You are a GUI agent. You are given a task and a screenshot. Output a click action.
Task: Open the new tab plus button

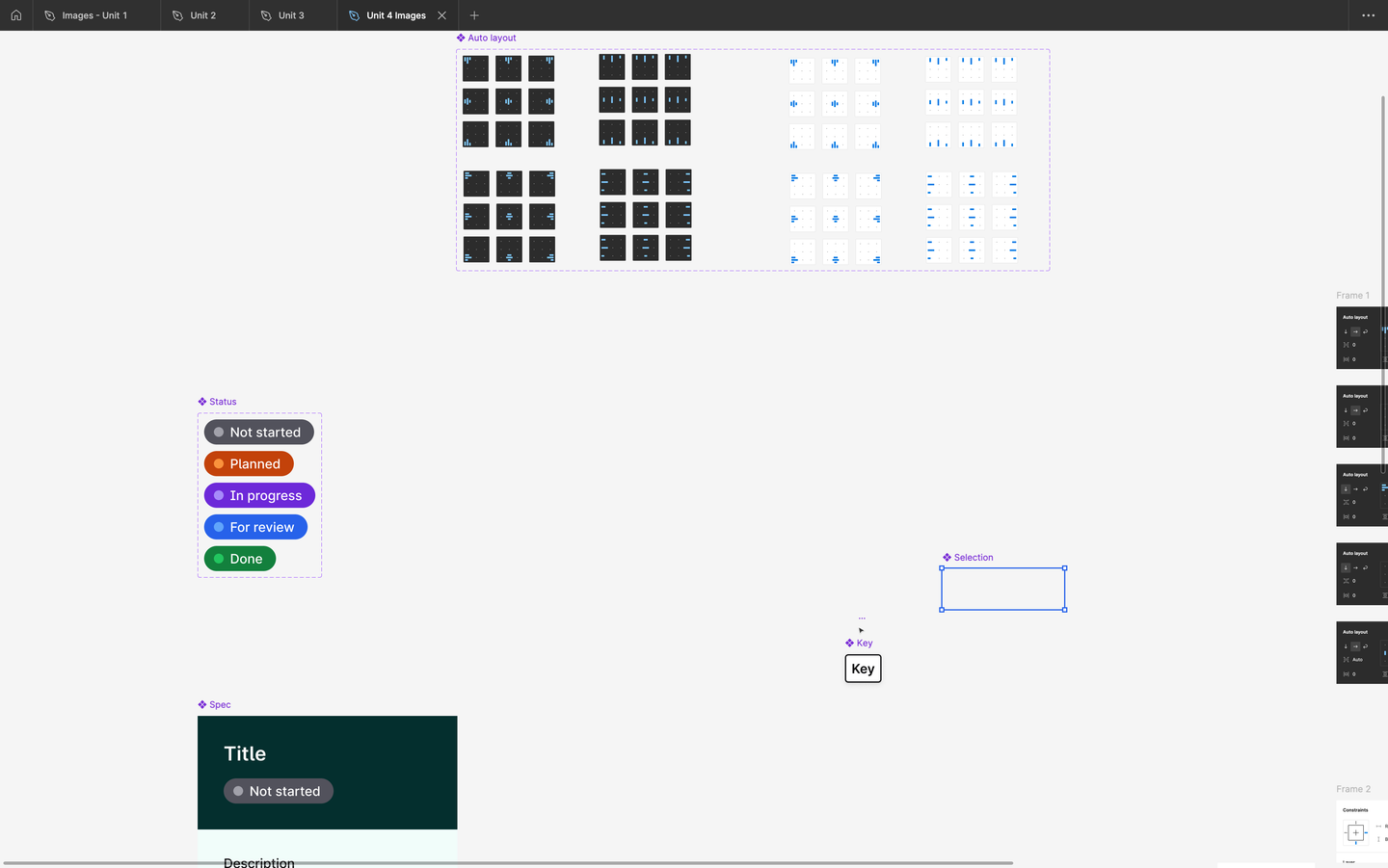click(x=474, y=15)
